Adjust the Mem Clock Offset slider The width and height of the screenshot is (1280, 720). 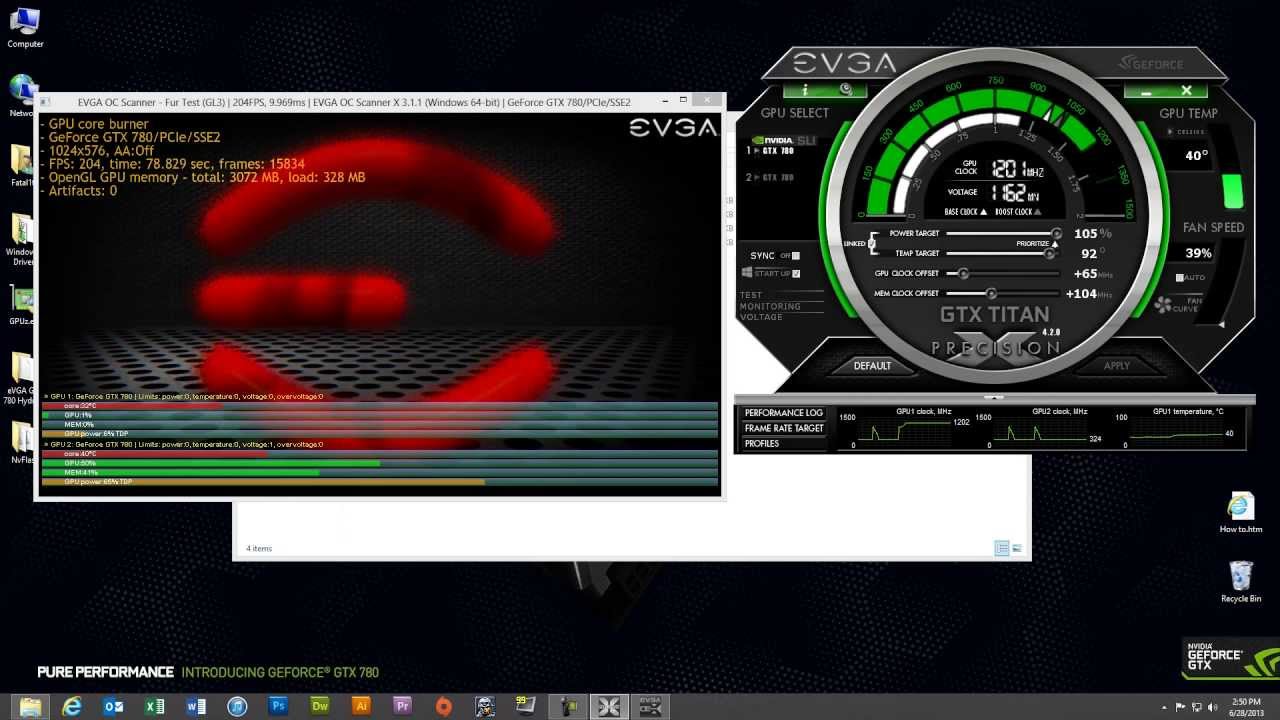pos(991,293)
